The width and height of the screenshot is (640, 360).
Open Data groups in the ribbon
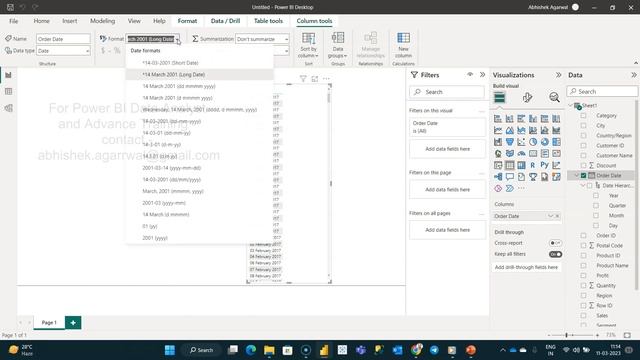pyautogui.click(x=338, y=45)
